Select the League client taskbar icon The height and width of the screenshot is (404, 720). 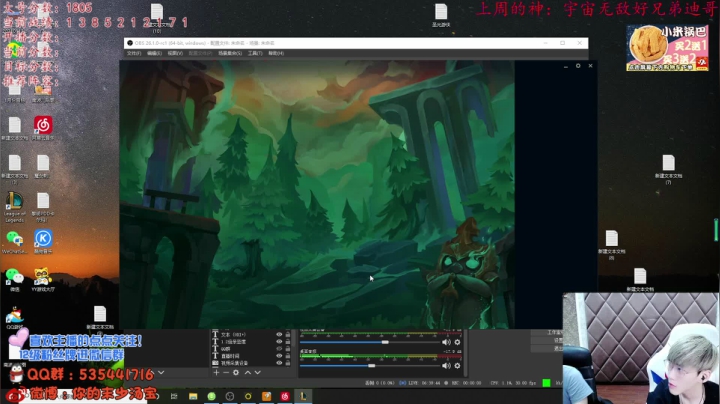click(x=303, y=396)
